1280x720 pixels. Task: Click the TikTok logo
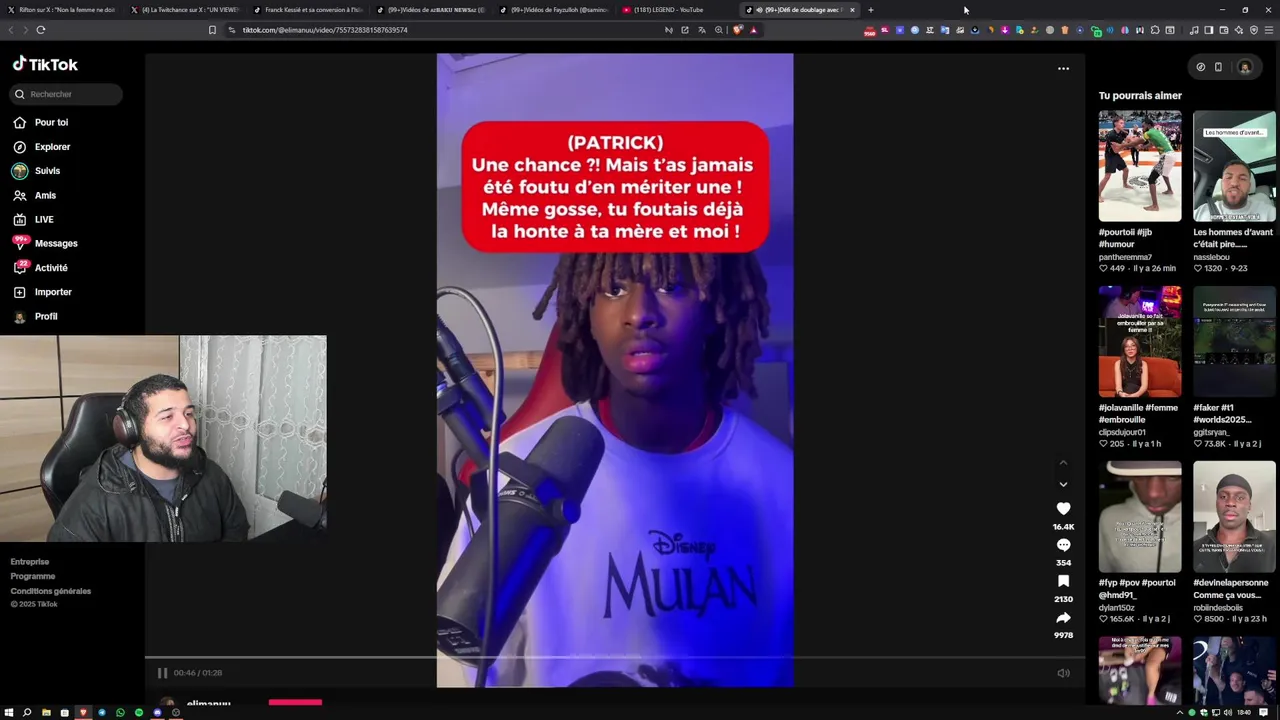[45, 64]
